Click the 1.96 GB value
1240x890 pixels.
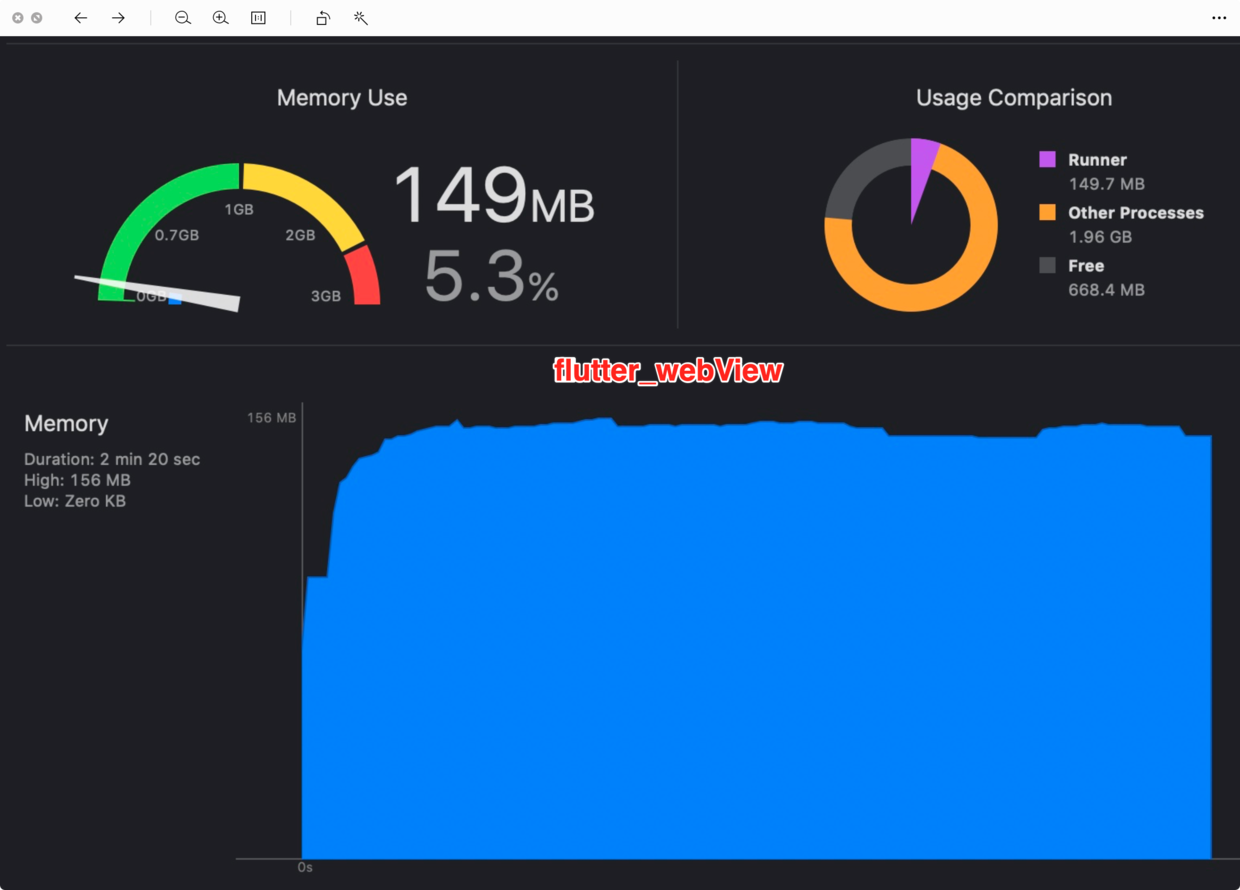tap(1100, 237)
